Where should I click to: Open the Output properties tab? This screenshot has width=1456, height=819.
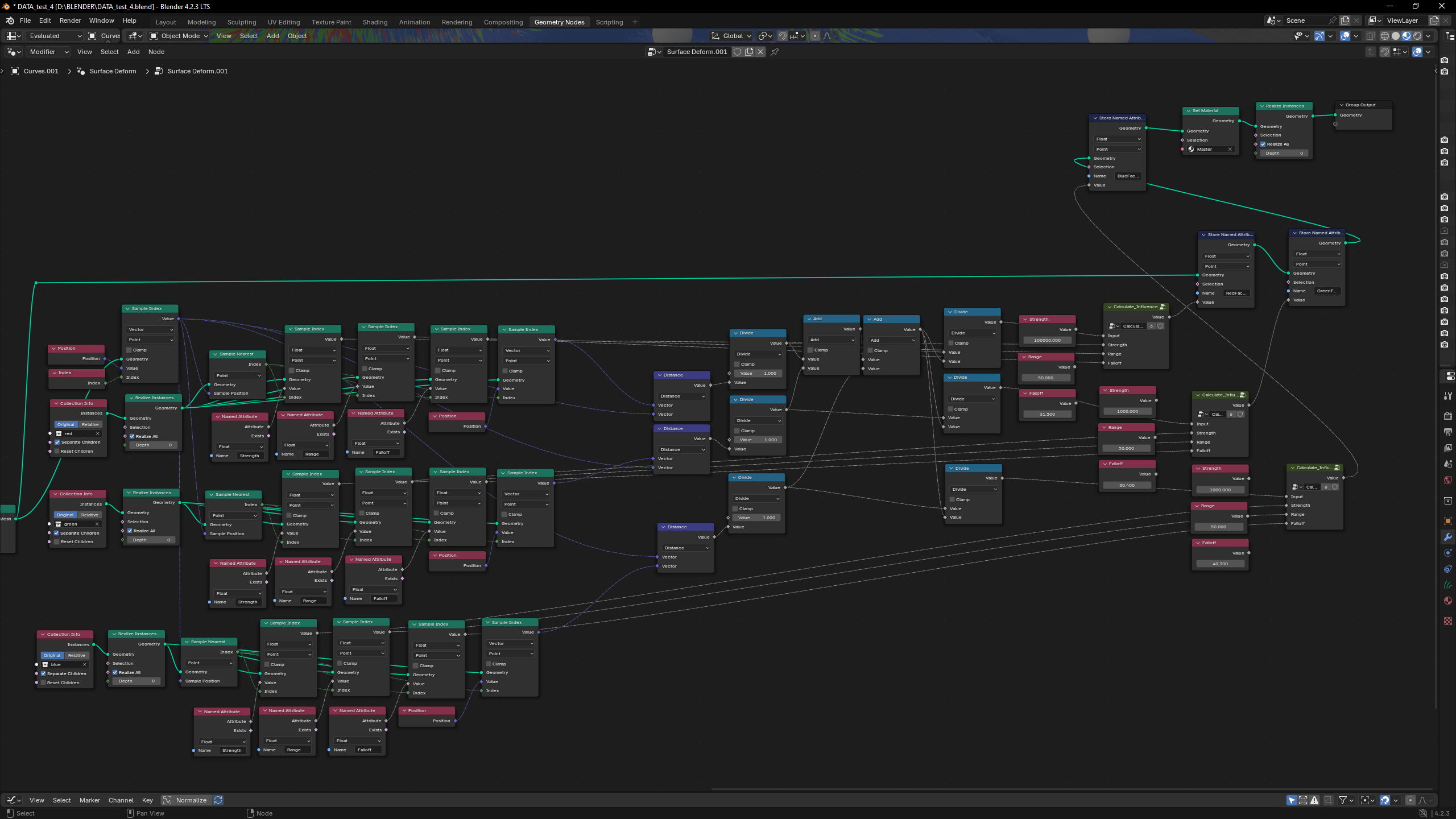click(x=1448, y=432)
